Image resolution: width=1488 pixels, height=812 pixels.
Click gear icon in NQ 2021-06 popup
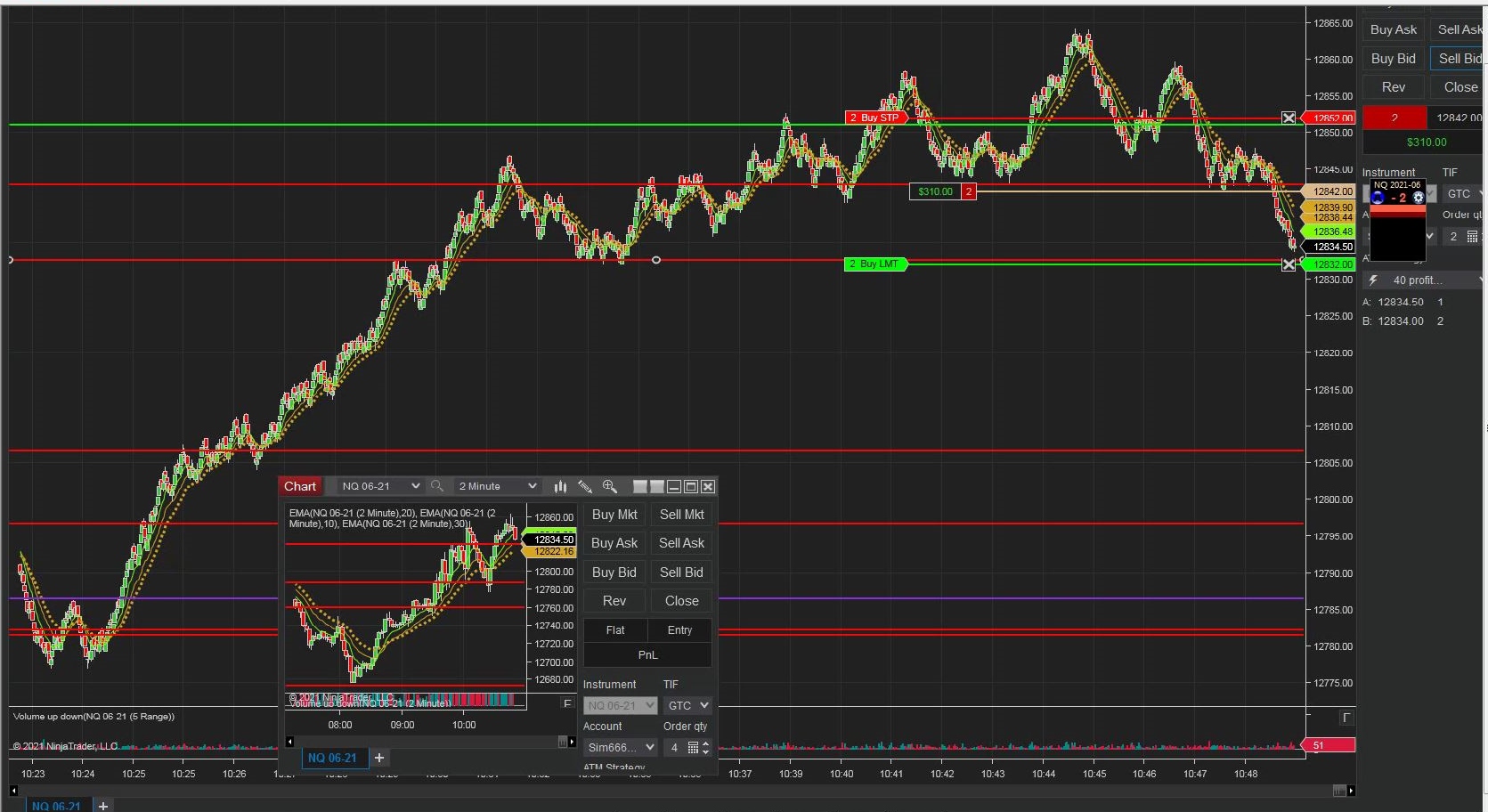(1419, 198)
